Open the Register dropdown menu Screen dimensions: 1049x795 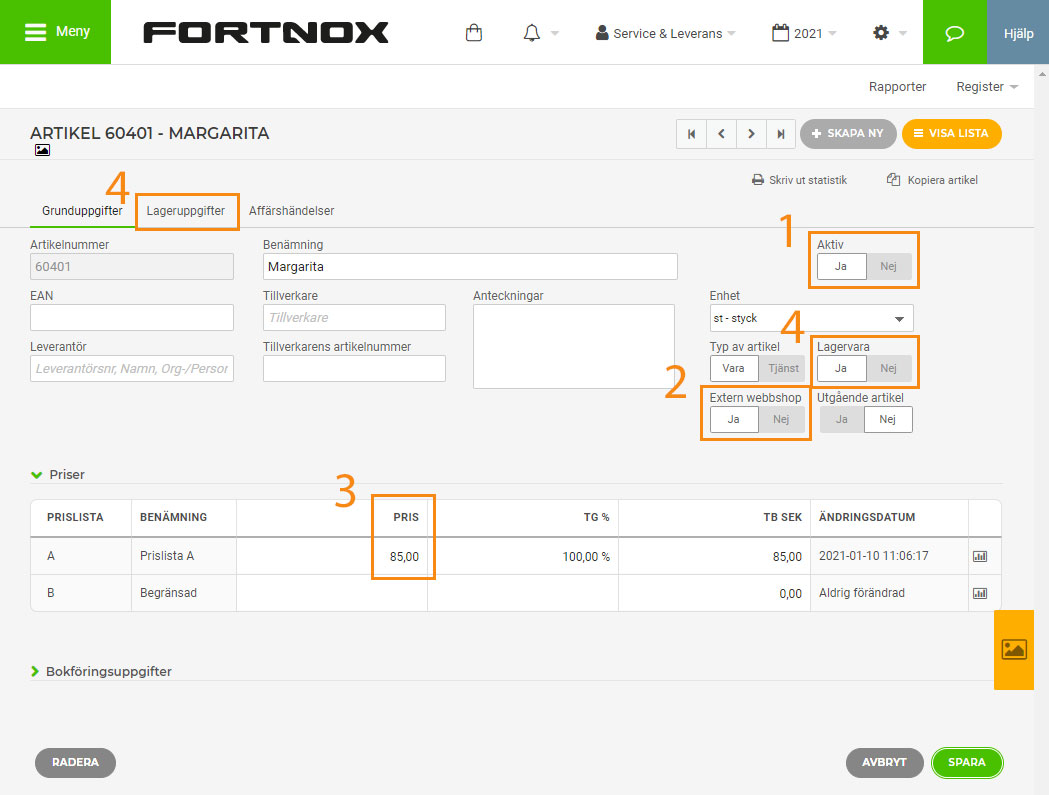987,86
